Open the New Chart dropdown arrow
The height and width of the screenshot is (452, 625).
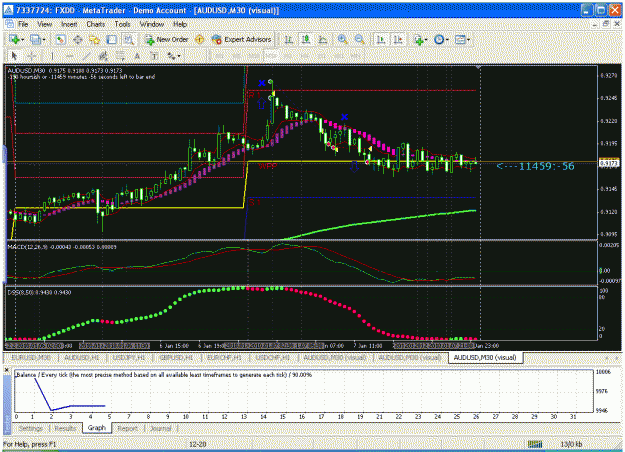click(x=22, y=40)
